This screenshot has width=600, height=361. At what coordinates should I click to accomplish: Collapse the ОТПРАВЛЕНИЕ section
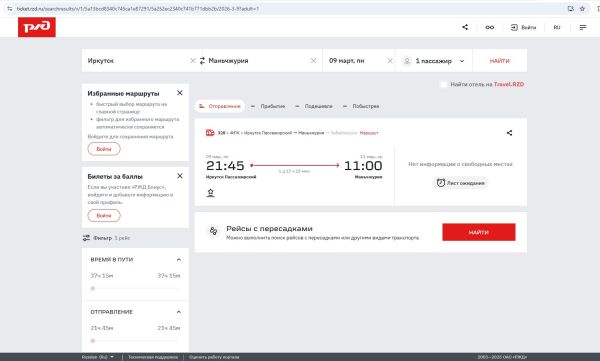(x=179, y=312)
